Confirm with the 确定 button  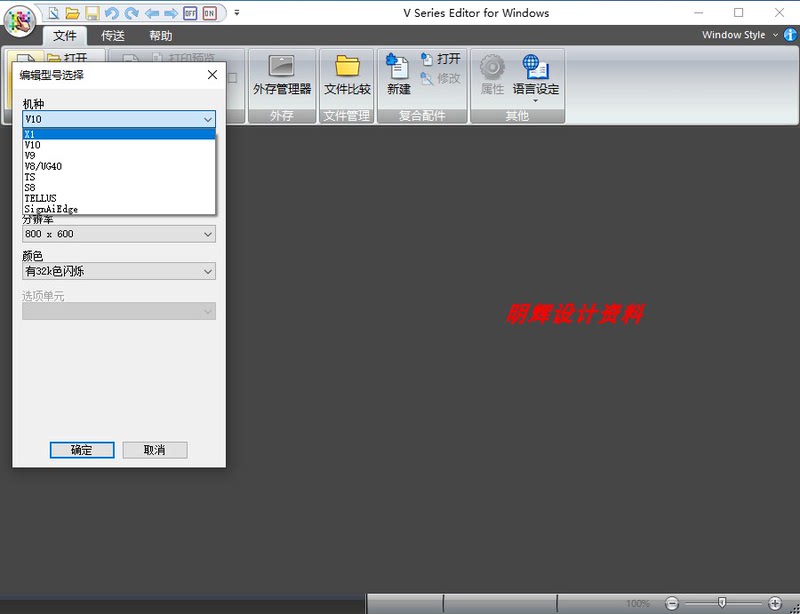tap(82, 450)
